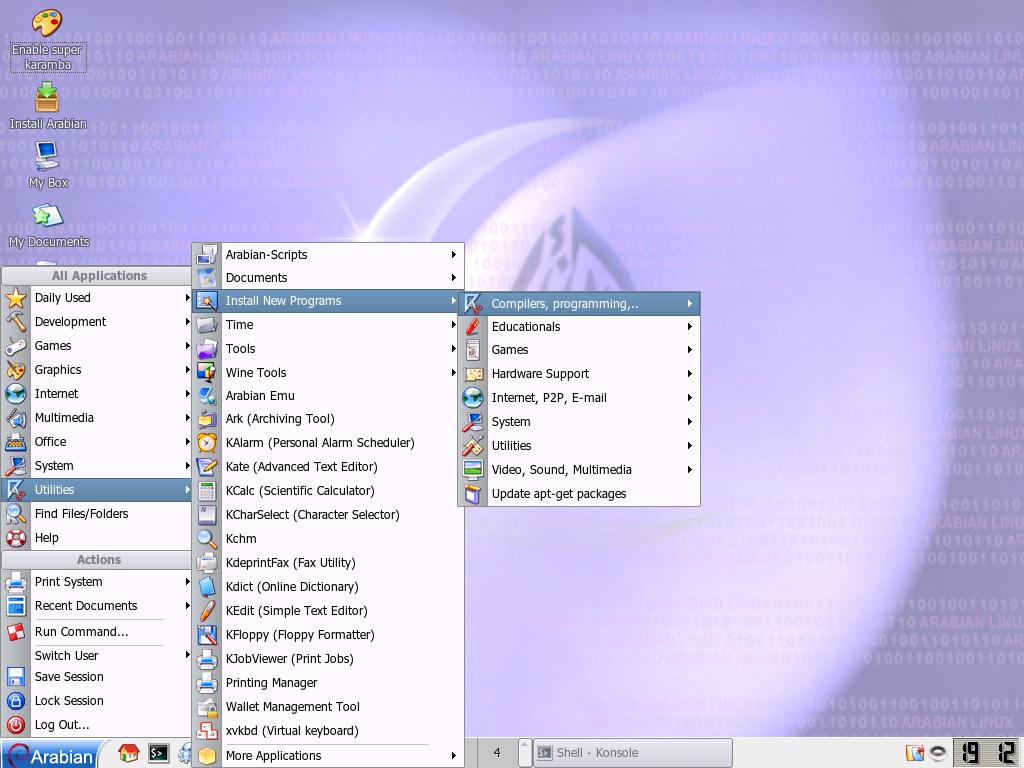Viewport: 1024px width, 768px height.
Task: Open the My Box desktop icon
Action: pos(47,165)
